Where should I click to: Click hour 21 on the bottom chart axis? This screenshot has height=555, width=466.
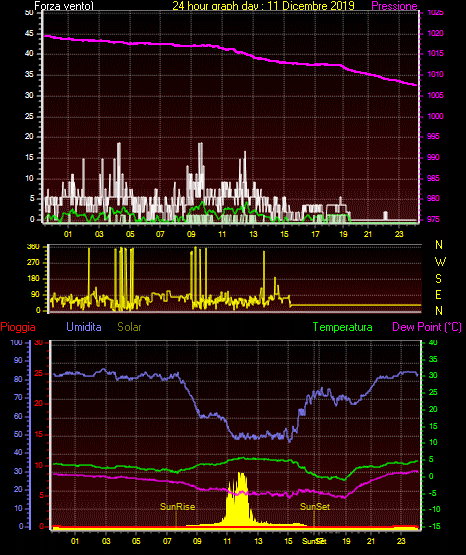click(x=371, y=541)
